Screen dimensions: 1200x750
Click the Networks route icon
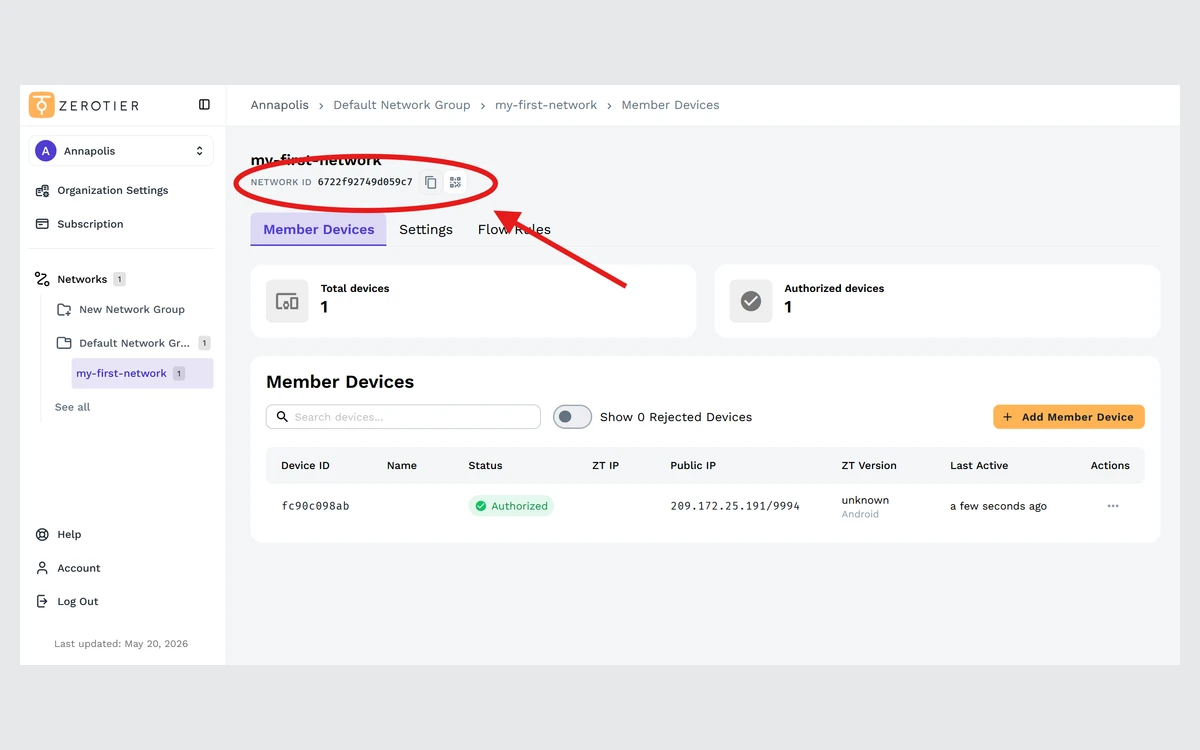42,279
